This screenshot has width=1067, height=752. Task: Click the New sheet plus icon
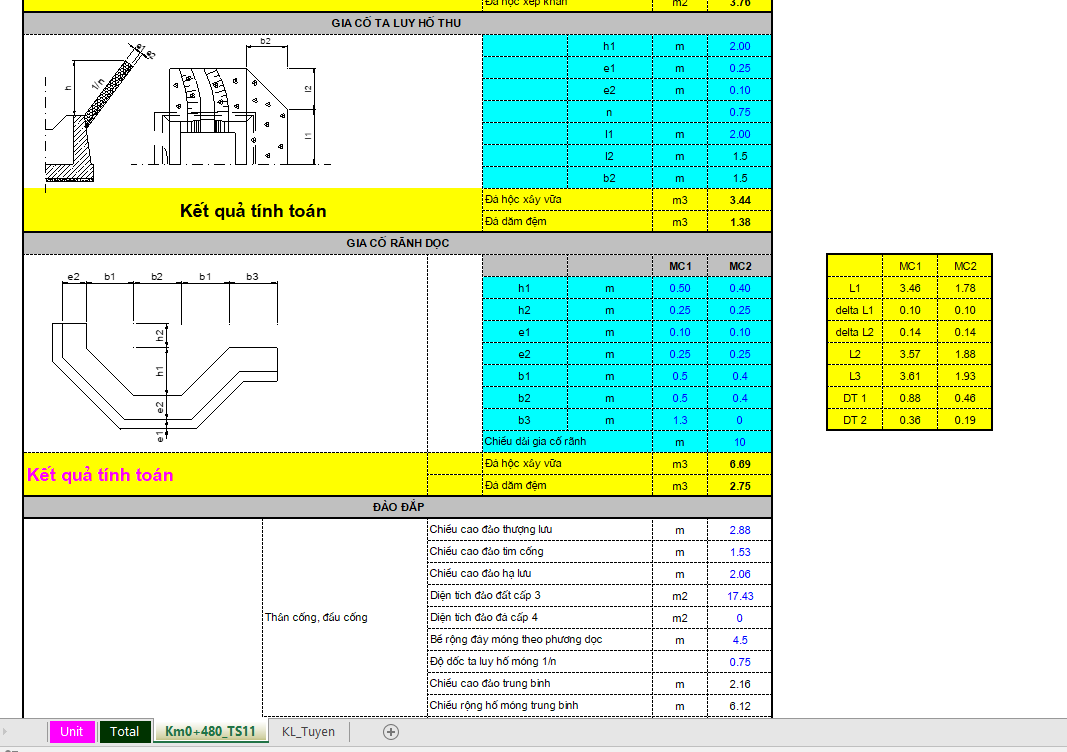pos(391,731)
